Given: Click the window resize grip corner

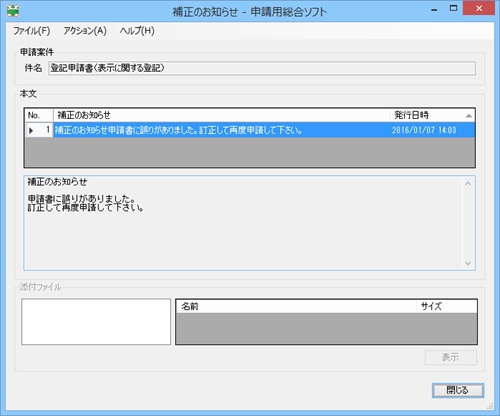Looking at the screenshot, I should pos(490,406).
